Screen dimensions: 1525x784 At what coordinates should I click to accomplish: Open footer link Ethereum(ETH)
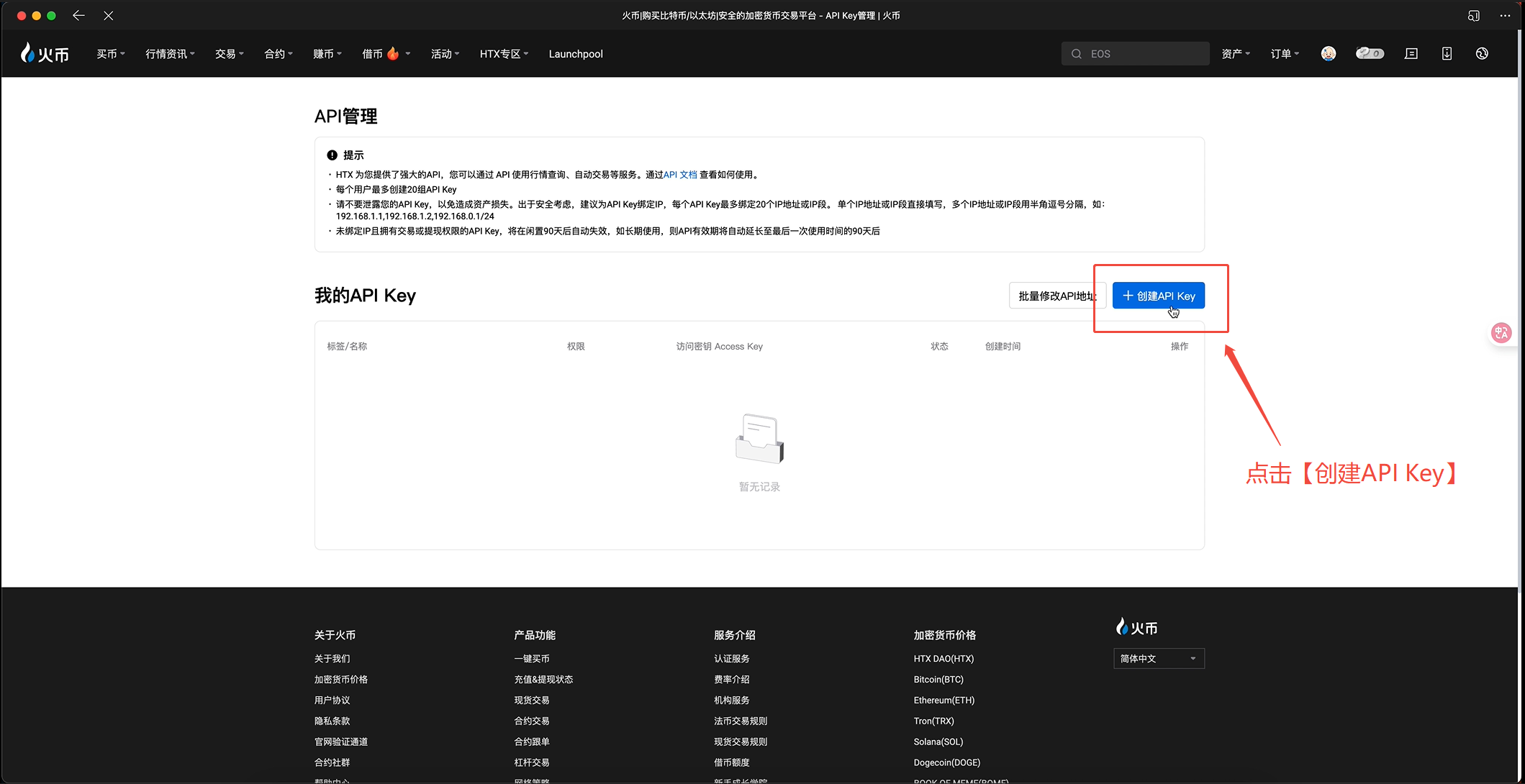tap(944, 700)
